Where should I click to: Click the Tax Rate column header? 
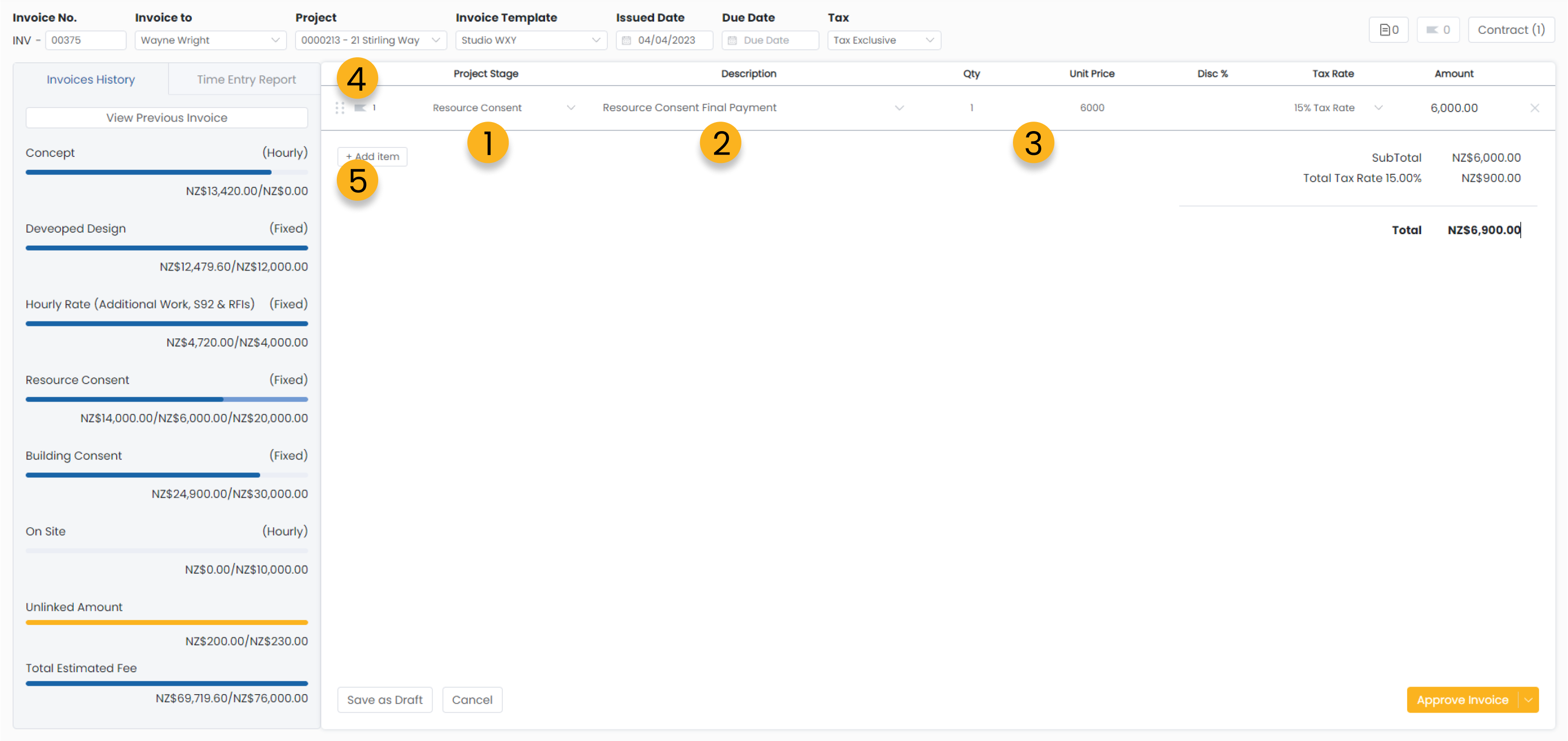click(x=1332, y=74)
